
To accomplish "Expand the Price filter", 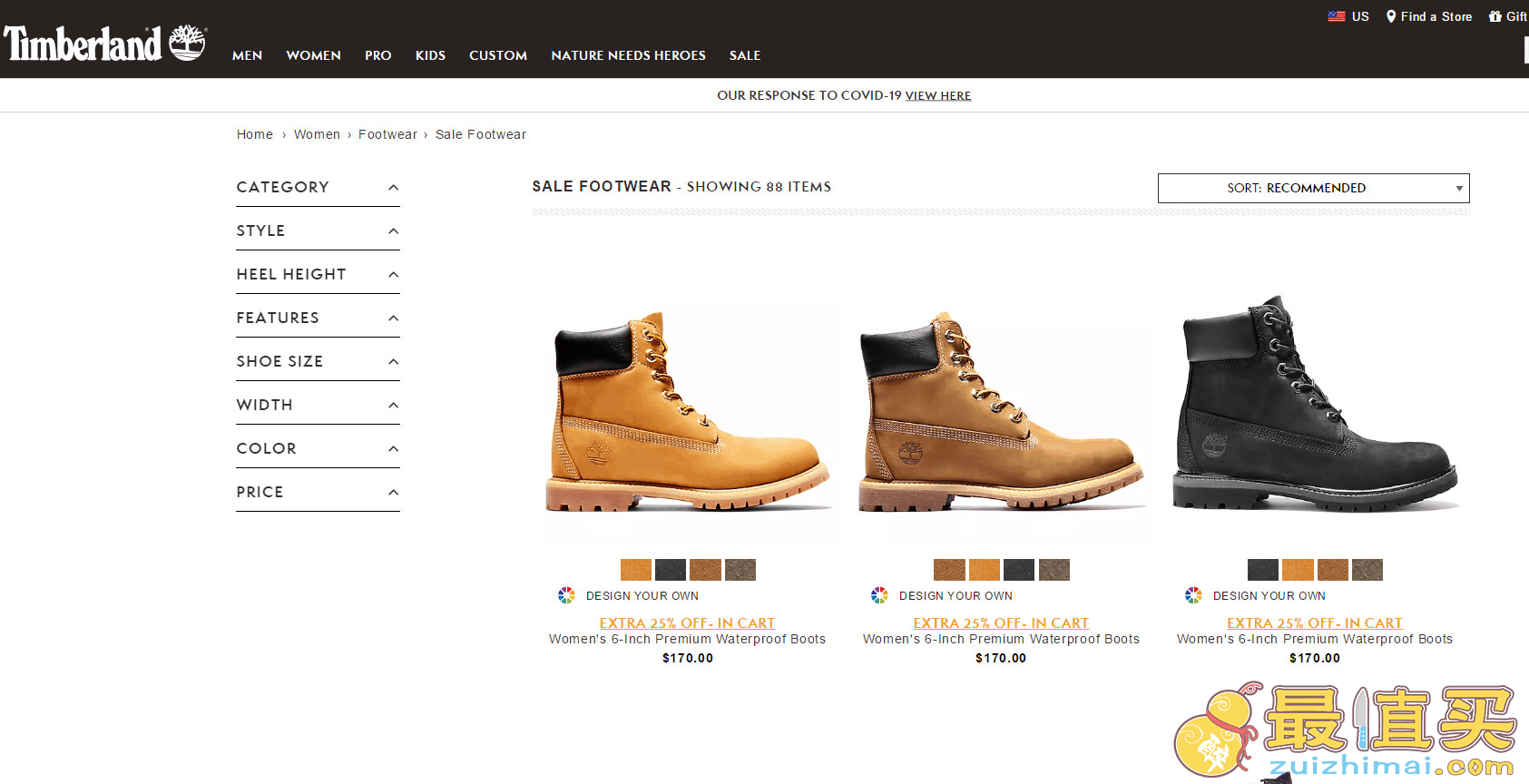I will (x=318, y=492).
